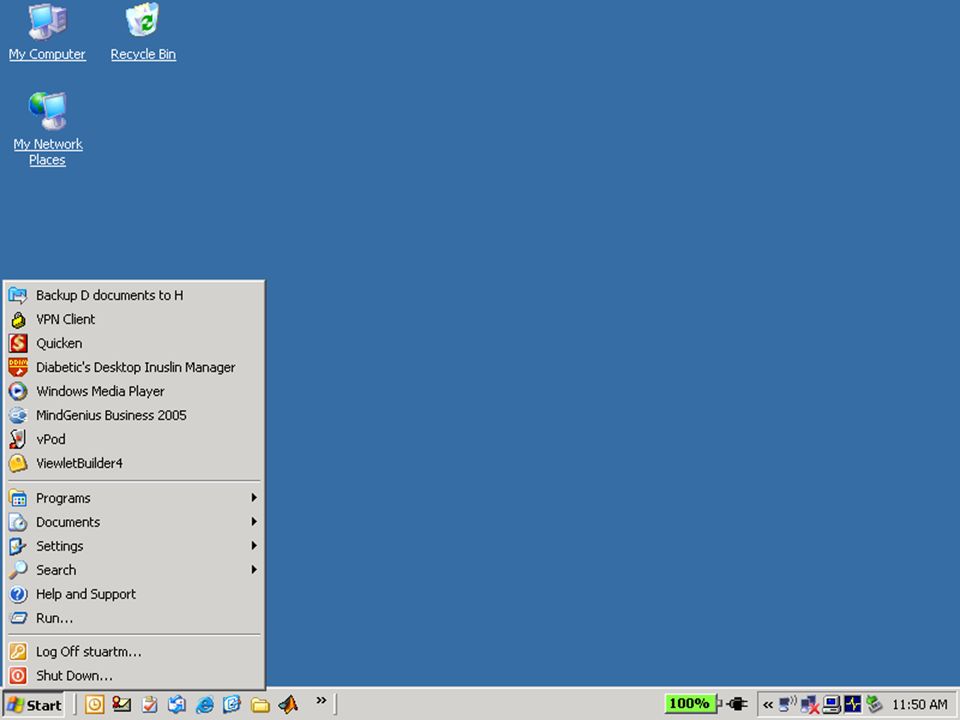Screen dimensions: 960x720
Task: Open the Run... dialog
Action: [x=134, y=618]
